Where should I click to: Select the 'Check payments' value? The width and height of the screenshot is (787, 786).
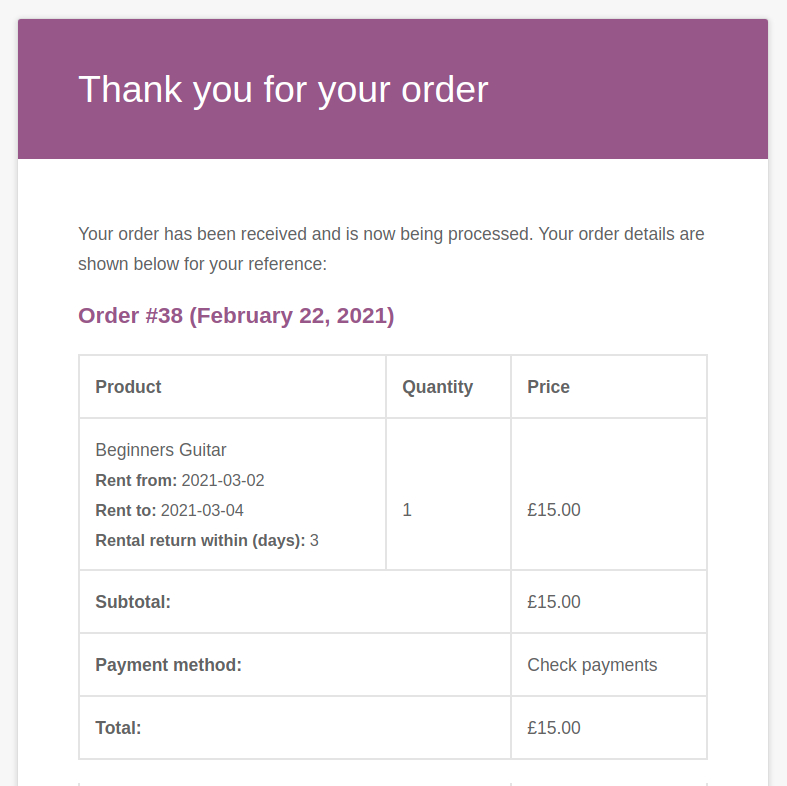592,665
